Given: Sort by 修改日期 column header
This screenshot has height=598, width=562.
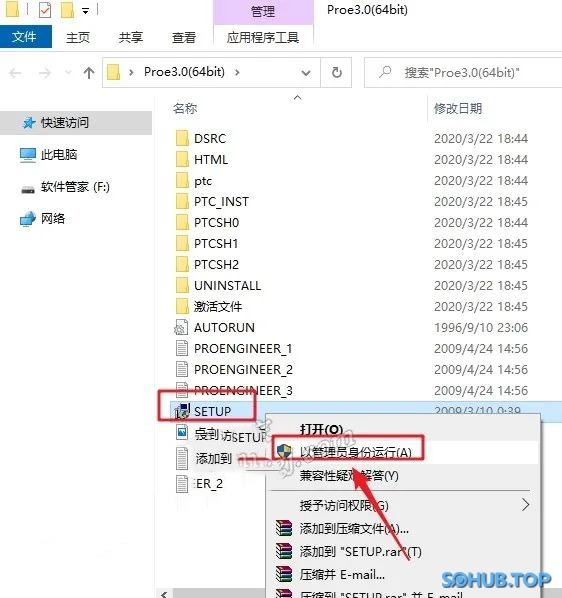Looking at the screenshot, I should click(x=458, y=109).
